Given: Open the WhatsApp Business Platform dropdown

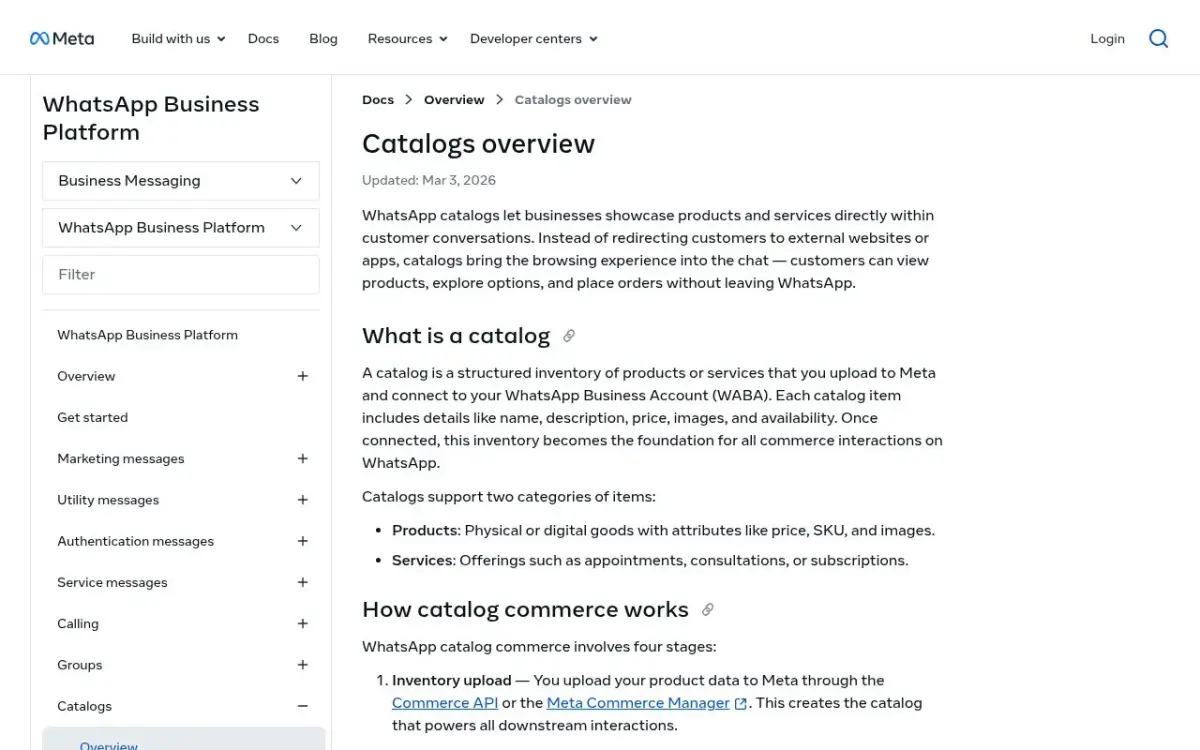Looking at the screenshot, I should point(181,228).
